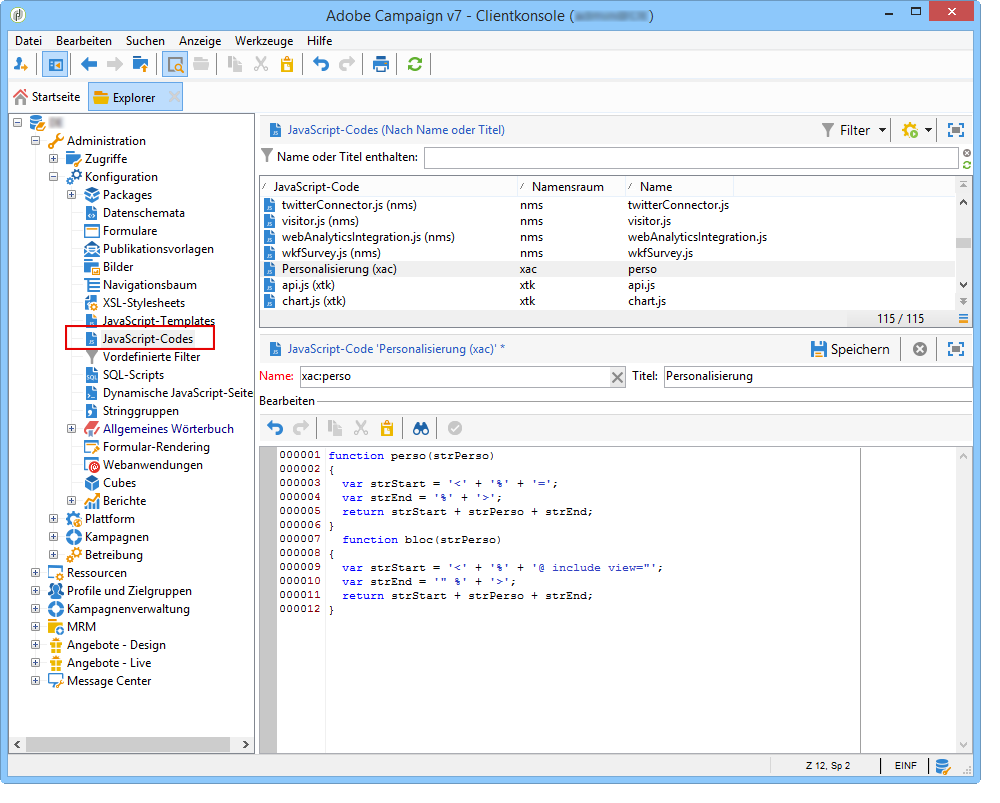1000x803 pixels.
Task: Maximize the JavaScript-Codes list panel
Action: (x=956, y=130)
